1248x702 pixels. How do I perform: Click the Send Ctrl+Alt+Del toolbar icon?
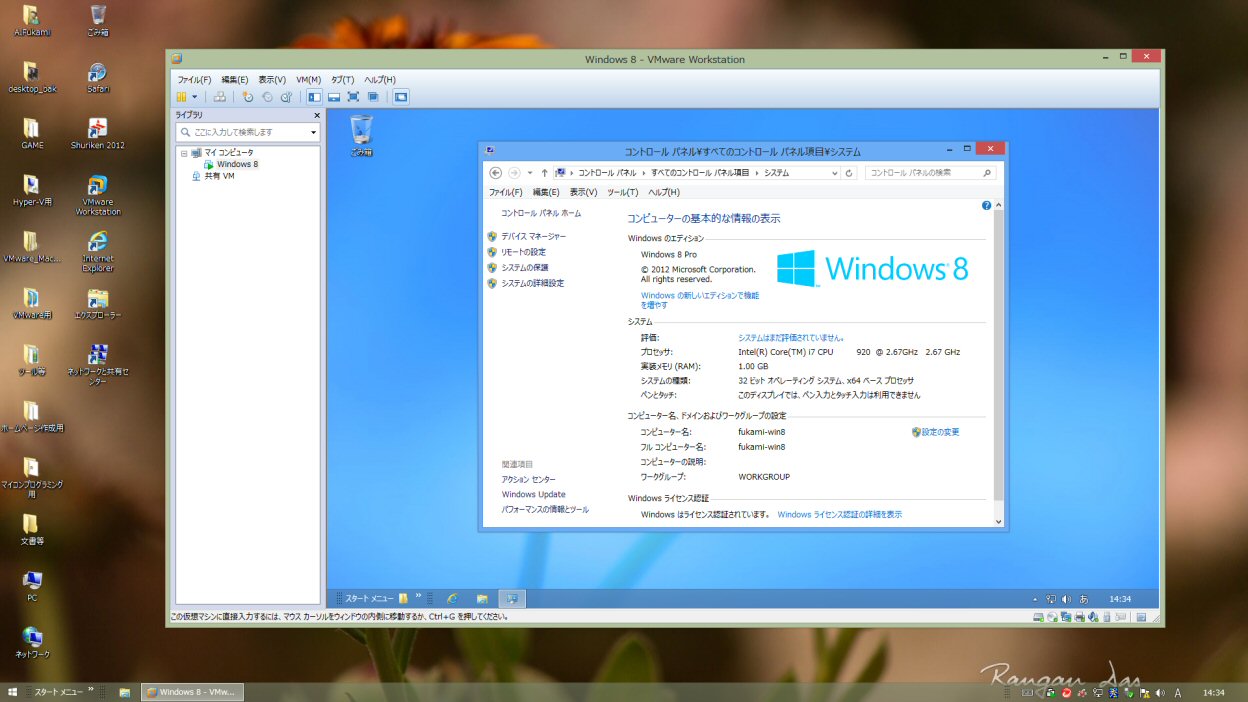pyautogui.click(x=219, y=97)
